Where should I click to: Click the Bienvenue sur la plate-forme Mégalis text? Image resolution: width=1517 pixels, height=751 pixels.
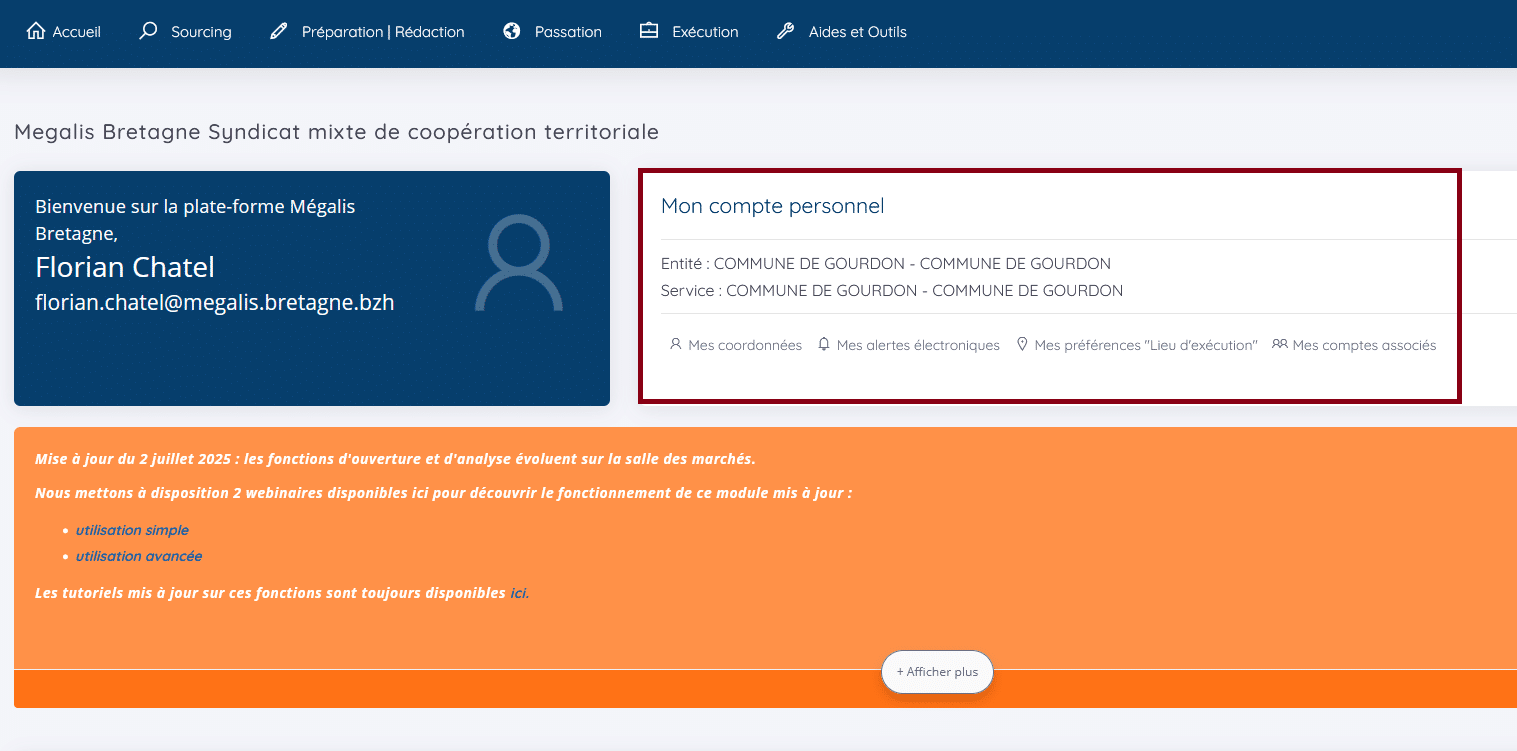click(195, 220)
